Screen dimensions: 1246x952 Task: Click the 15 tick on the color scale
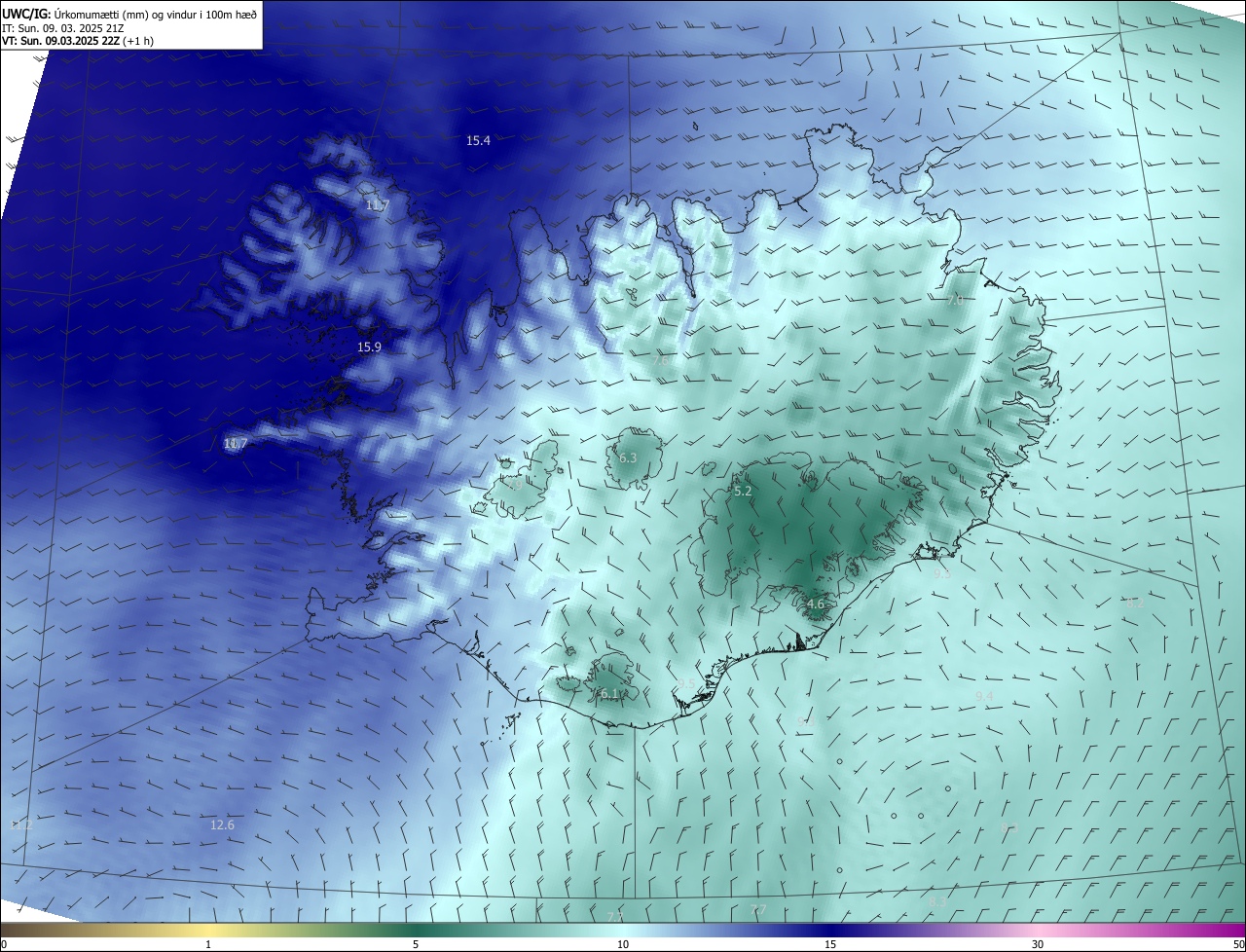830,944
